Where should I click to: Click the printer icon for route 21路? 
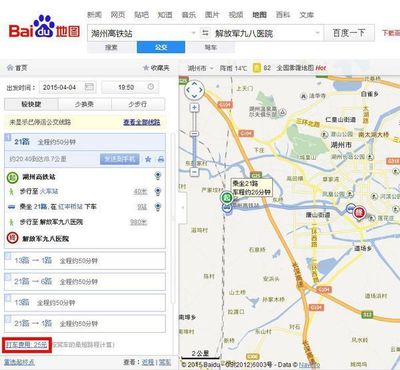[161, 159]
